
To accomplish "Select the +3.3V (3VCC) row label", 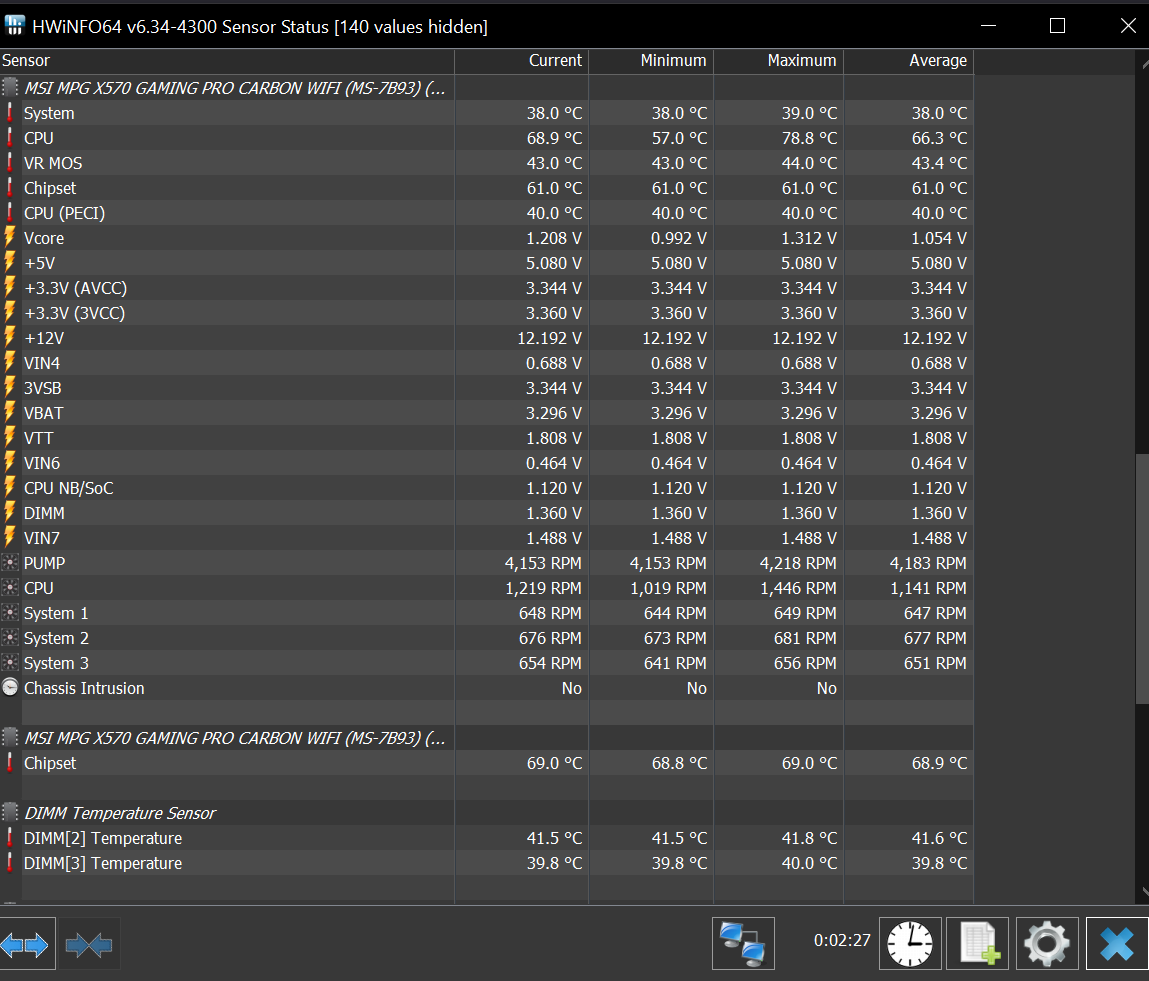I will (75, 313).
